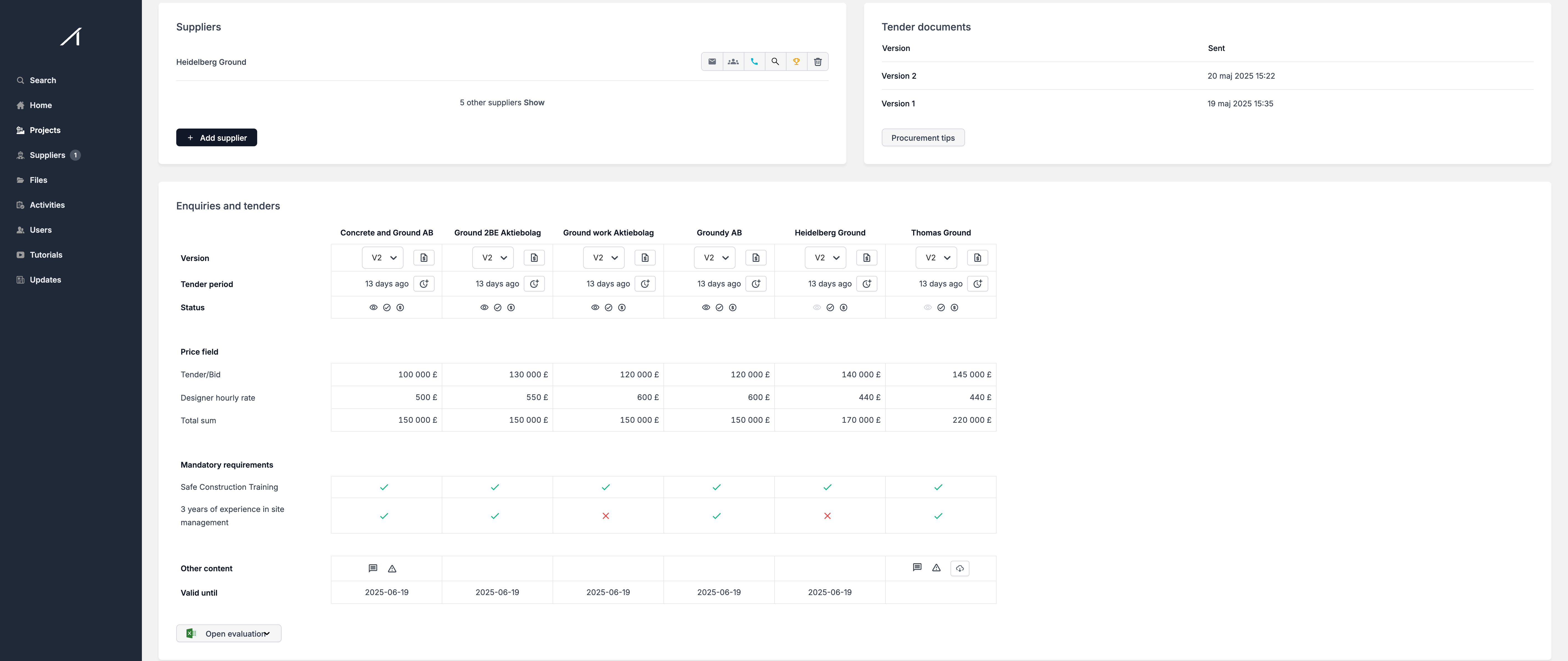Toggle viewed eye status for Thomas Ground
Screen dimensions: 1568x661
coord(927,308)
